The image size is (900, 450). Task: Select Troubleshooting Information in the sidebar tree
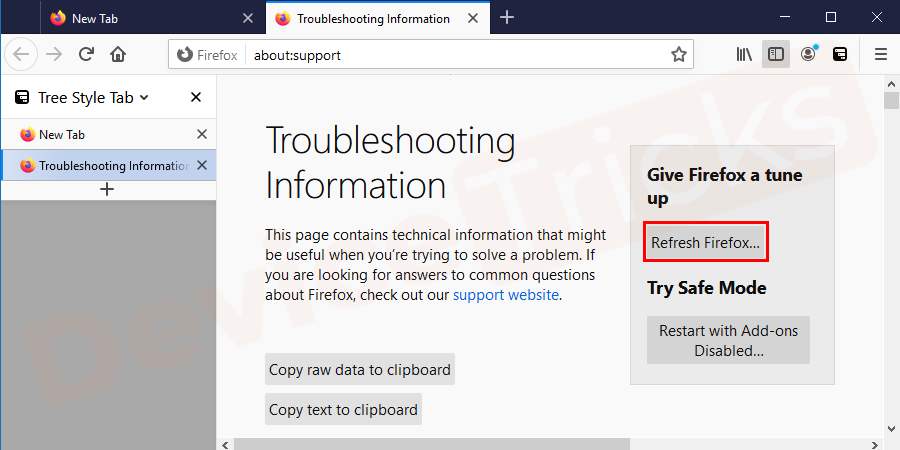pos(109,165)
